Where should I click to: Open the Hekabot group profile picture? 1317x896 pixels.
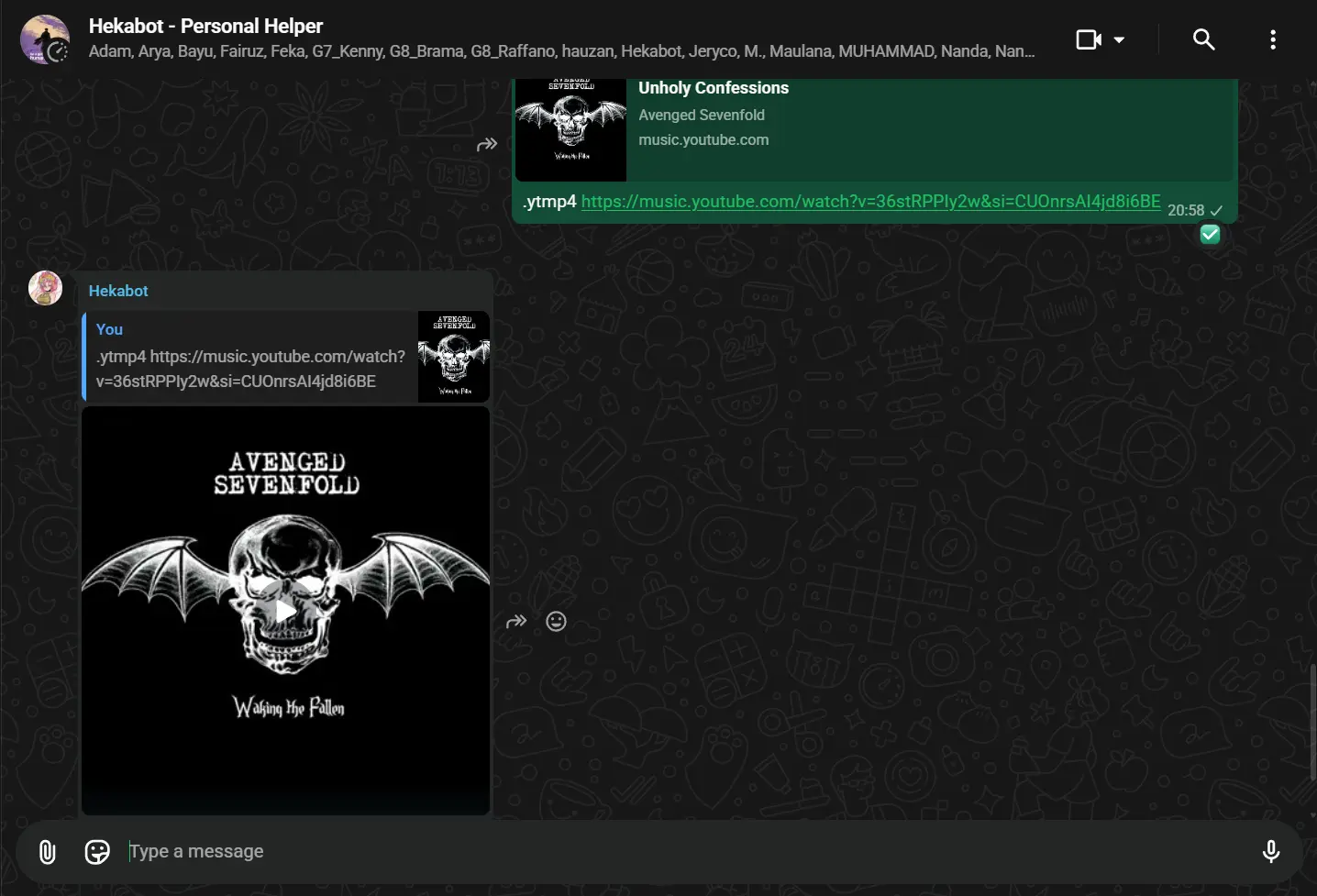click(45, 39)
